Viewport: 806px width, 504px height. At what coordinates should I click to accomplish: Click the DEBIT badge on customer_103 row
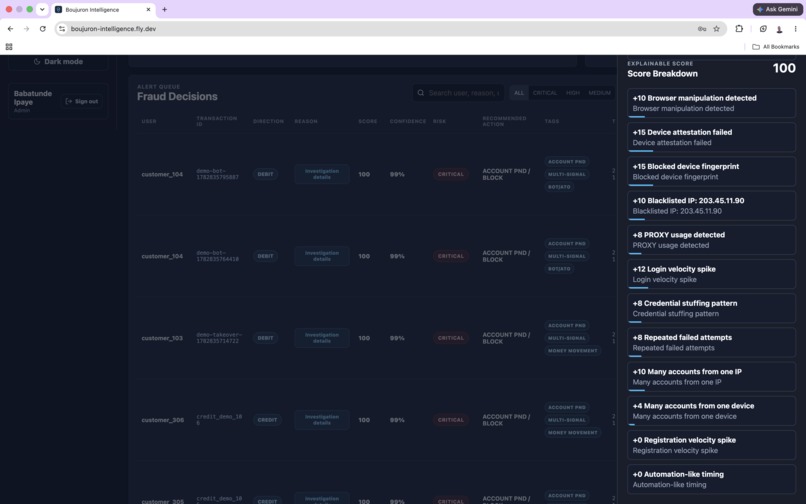[265, 338]
